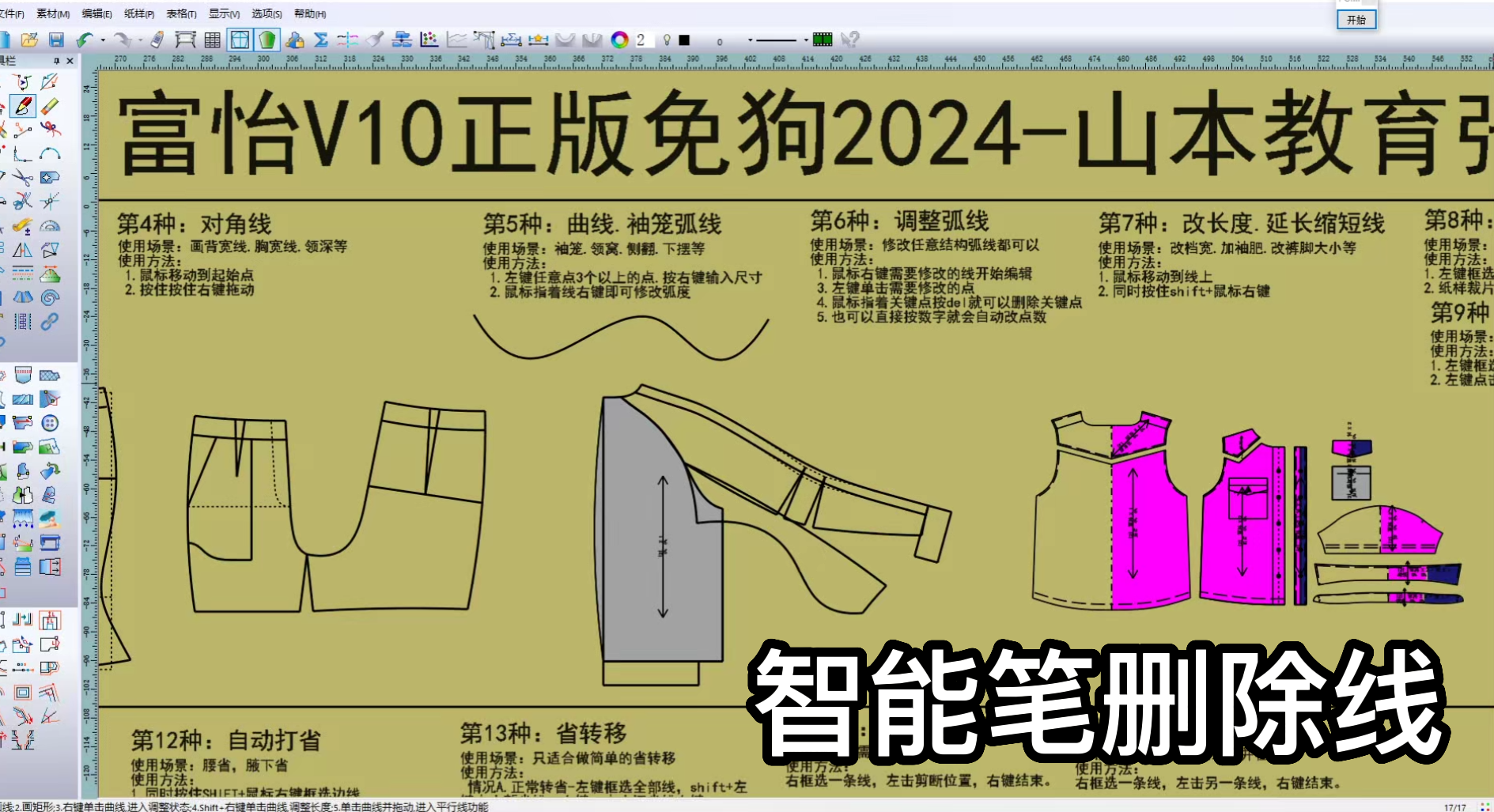Click the 第4种 对角线 heading
Viewport: 1494px width, 812px height.
(x=194, y=224)
